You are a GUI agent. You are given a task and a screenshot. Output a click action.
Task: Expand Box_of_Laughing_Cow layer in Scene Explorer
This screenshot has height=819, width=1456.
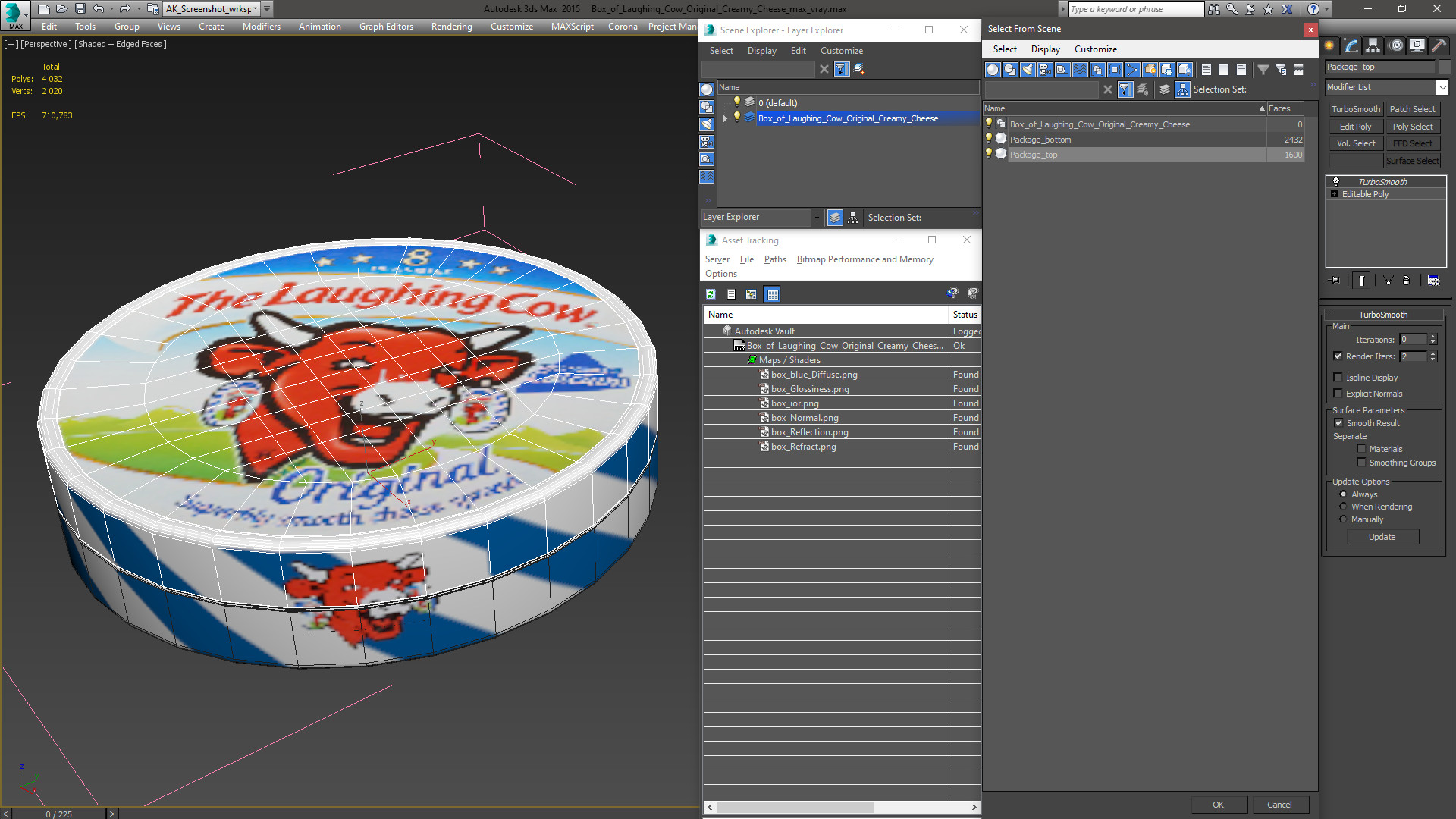(725, 118)
